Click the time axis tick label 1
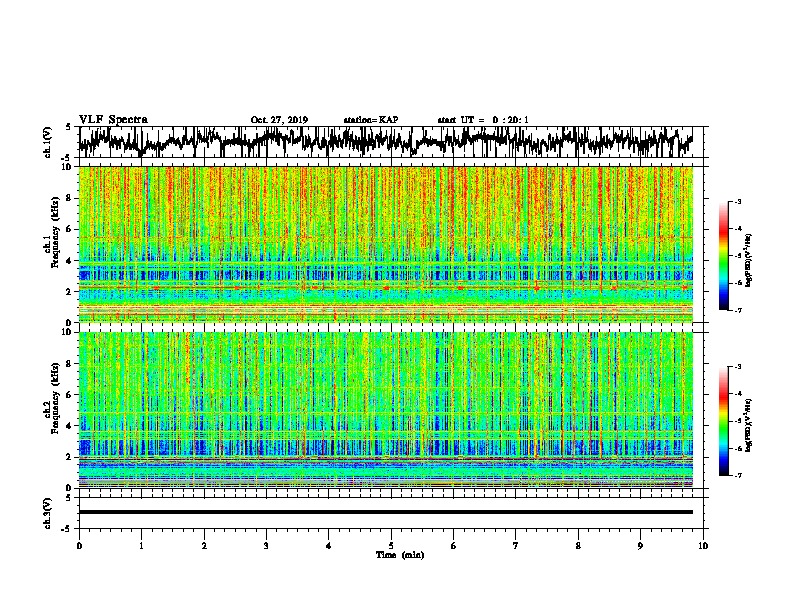 pos(141,546)
